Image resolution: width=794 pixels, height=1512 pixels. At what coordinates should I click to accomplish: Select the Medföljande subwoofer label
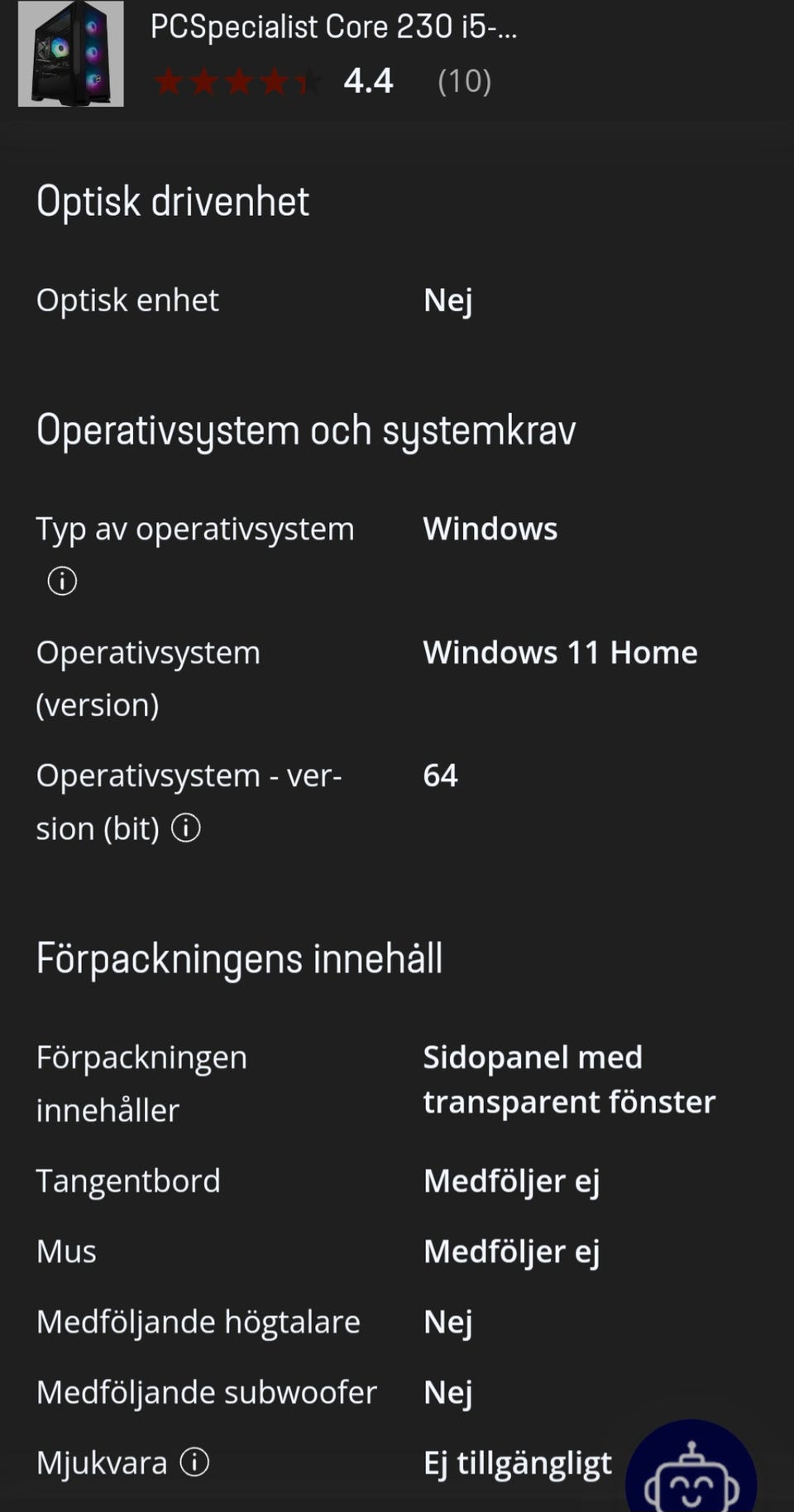[207, 1392]
